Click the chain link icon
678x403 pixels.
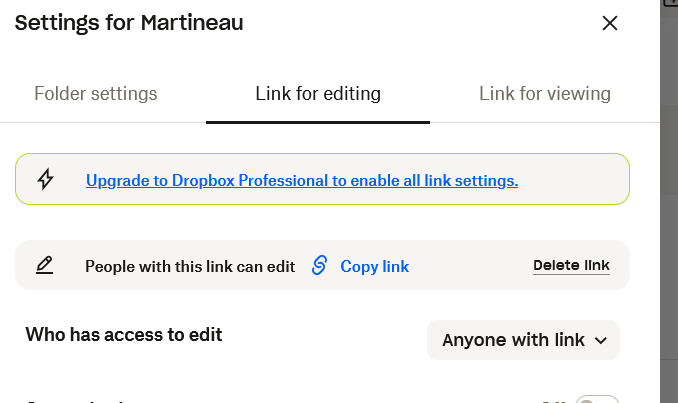319,266
